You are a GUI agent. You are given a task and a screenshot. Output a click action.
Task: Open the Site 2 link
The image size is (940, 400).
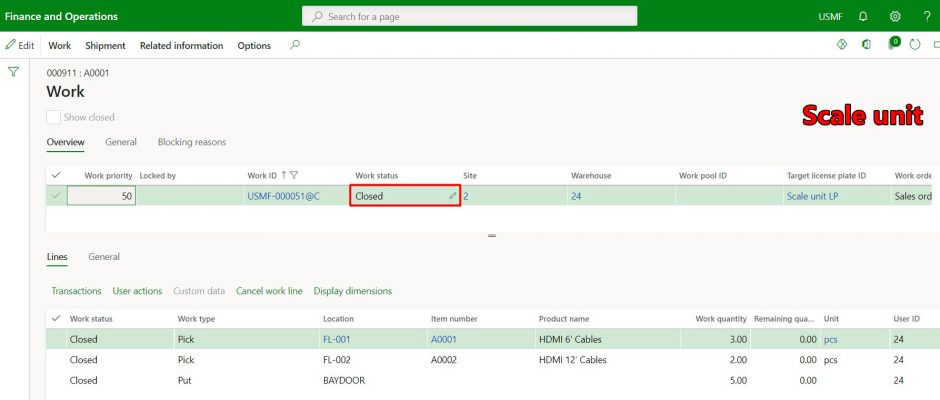click(466, 196)
